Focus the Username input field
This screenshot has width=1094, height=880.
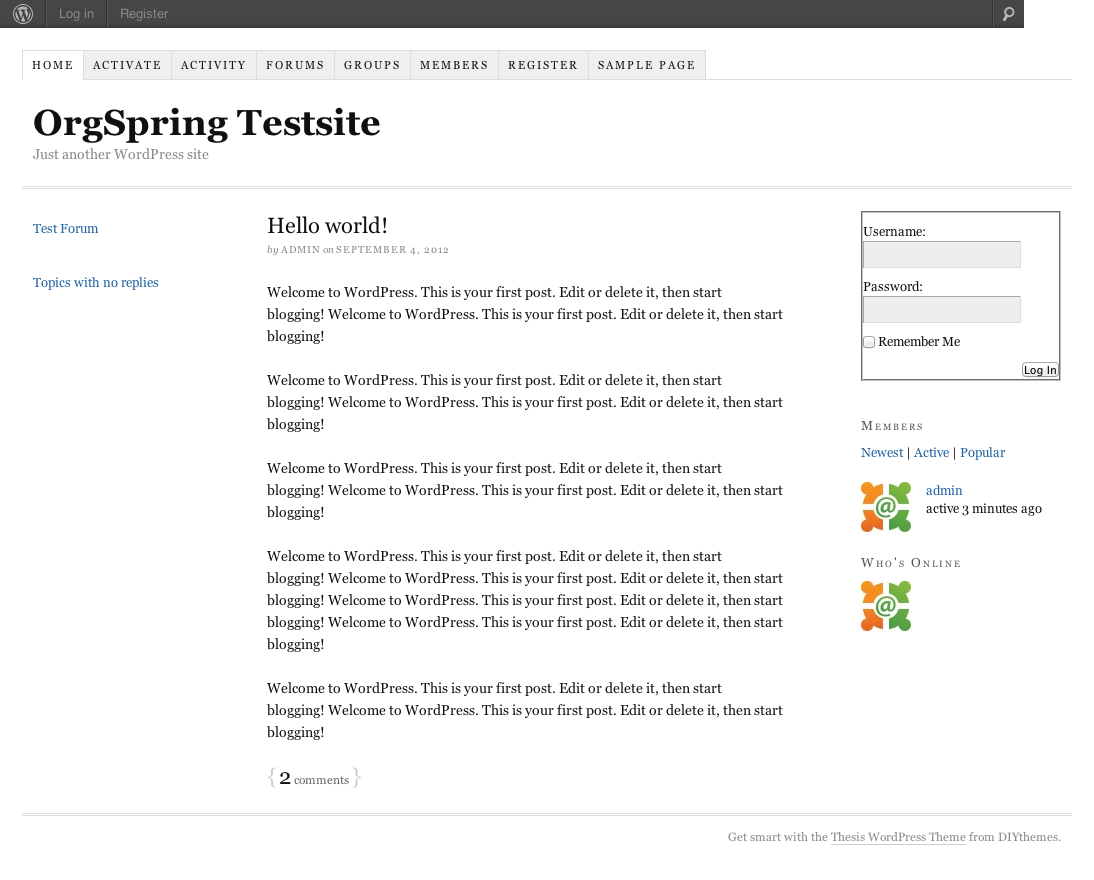point(942,255)
